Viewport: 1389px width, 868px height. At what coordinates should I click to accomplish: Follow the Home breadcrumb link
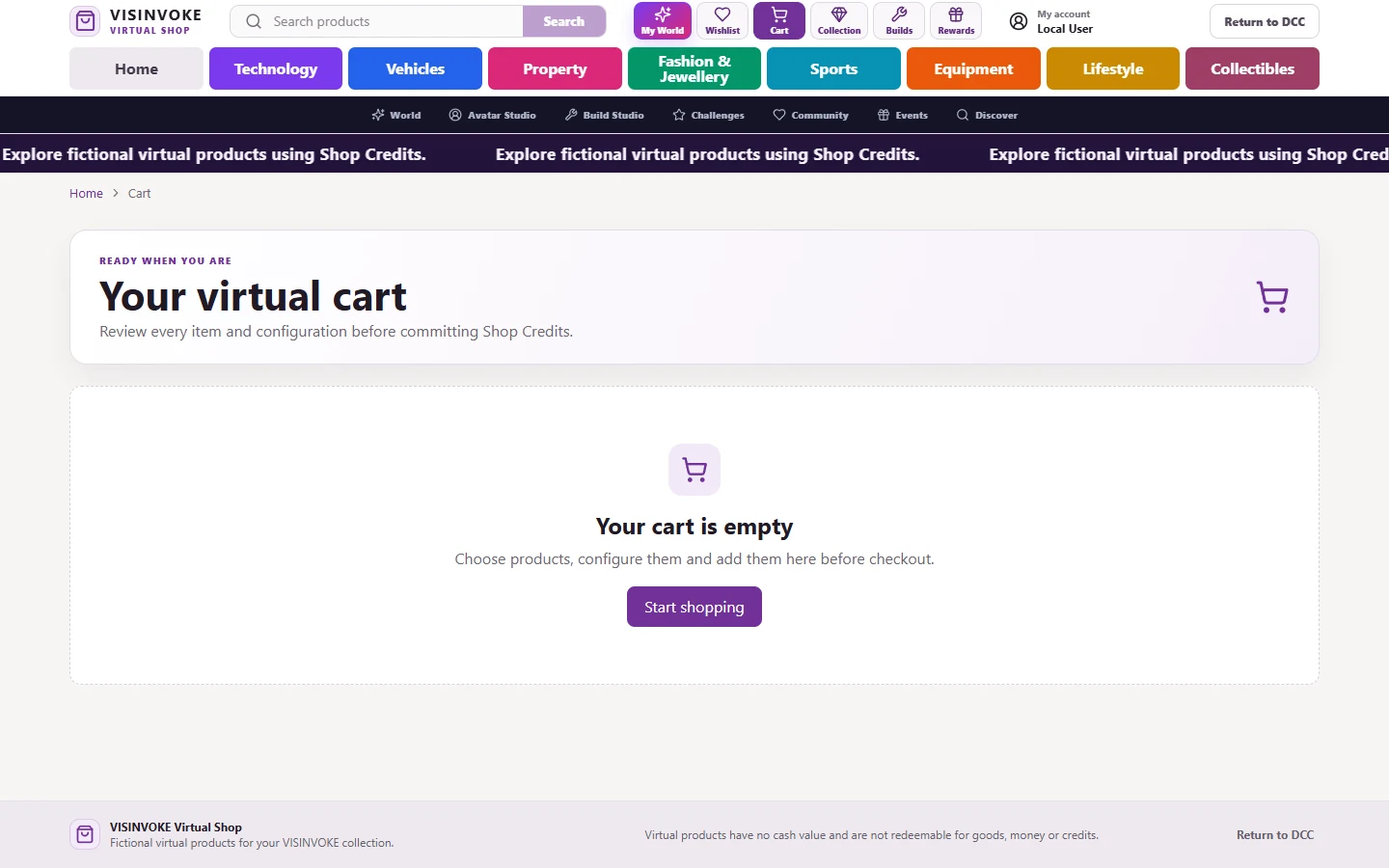86,193
